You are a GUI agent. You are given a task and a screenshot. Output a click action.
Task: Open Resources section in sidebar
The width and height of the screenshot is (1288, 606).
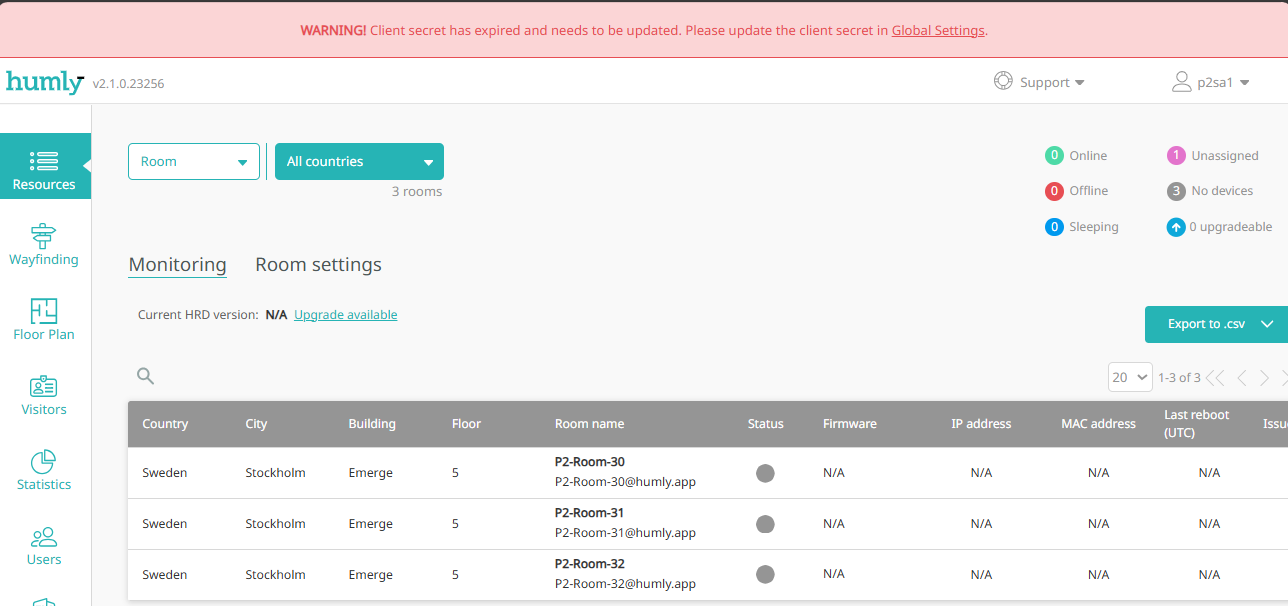(x=44, y=168)
